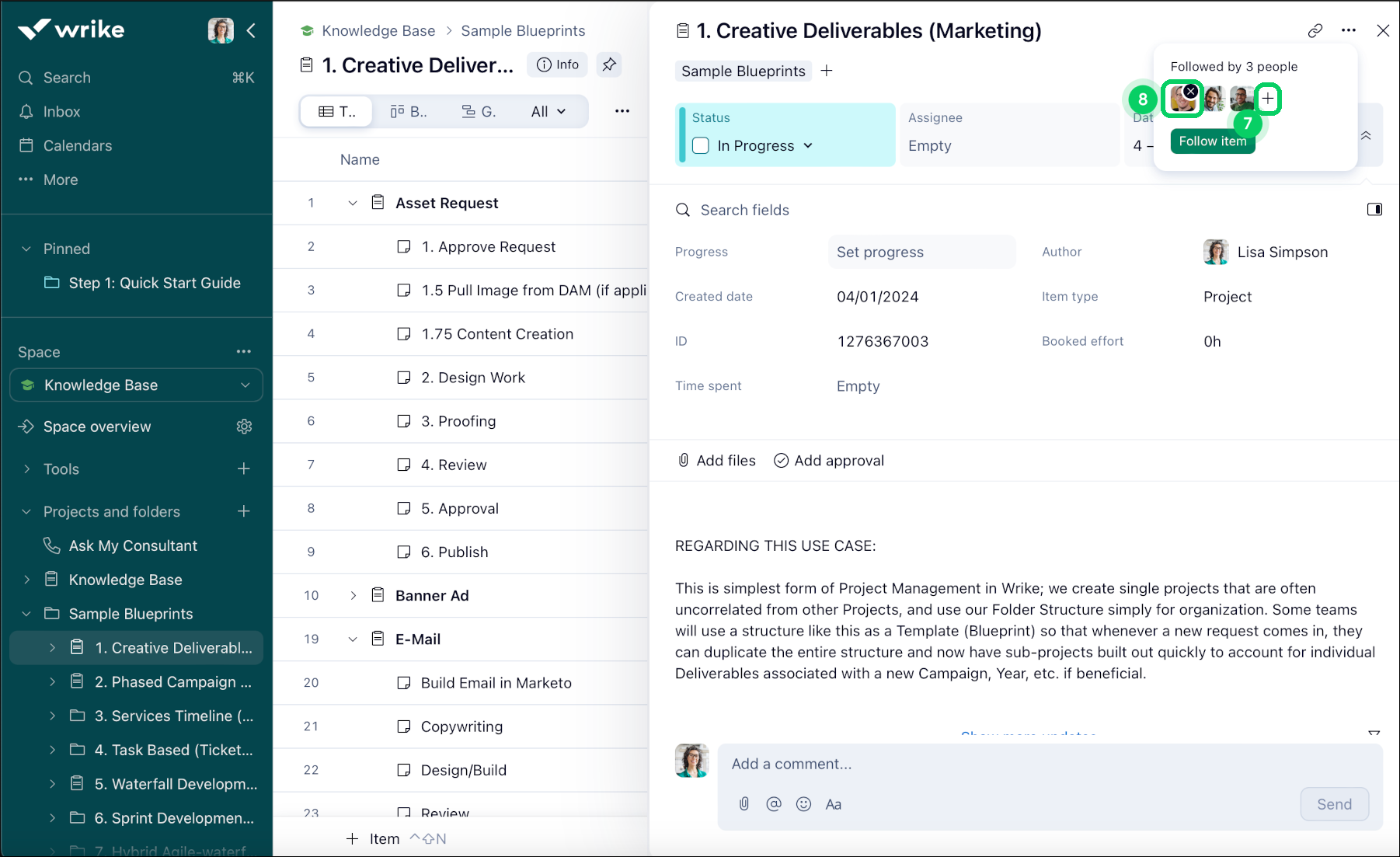This screenshot has width=1400, height=857.
Task: Expand the Tools section in sidebar
Action: tap(26, 469)
